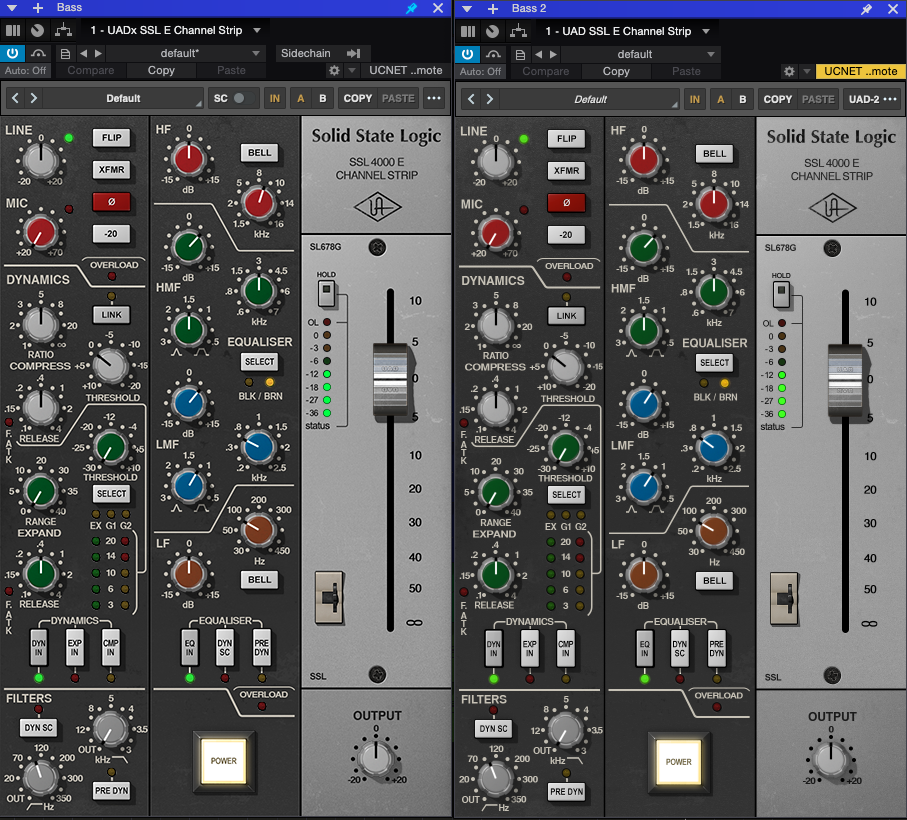The image size is (907, 820).
Task: Open the preset file icon in Bass
Action: coord(65,54)
